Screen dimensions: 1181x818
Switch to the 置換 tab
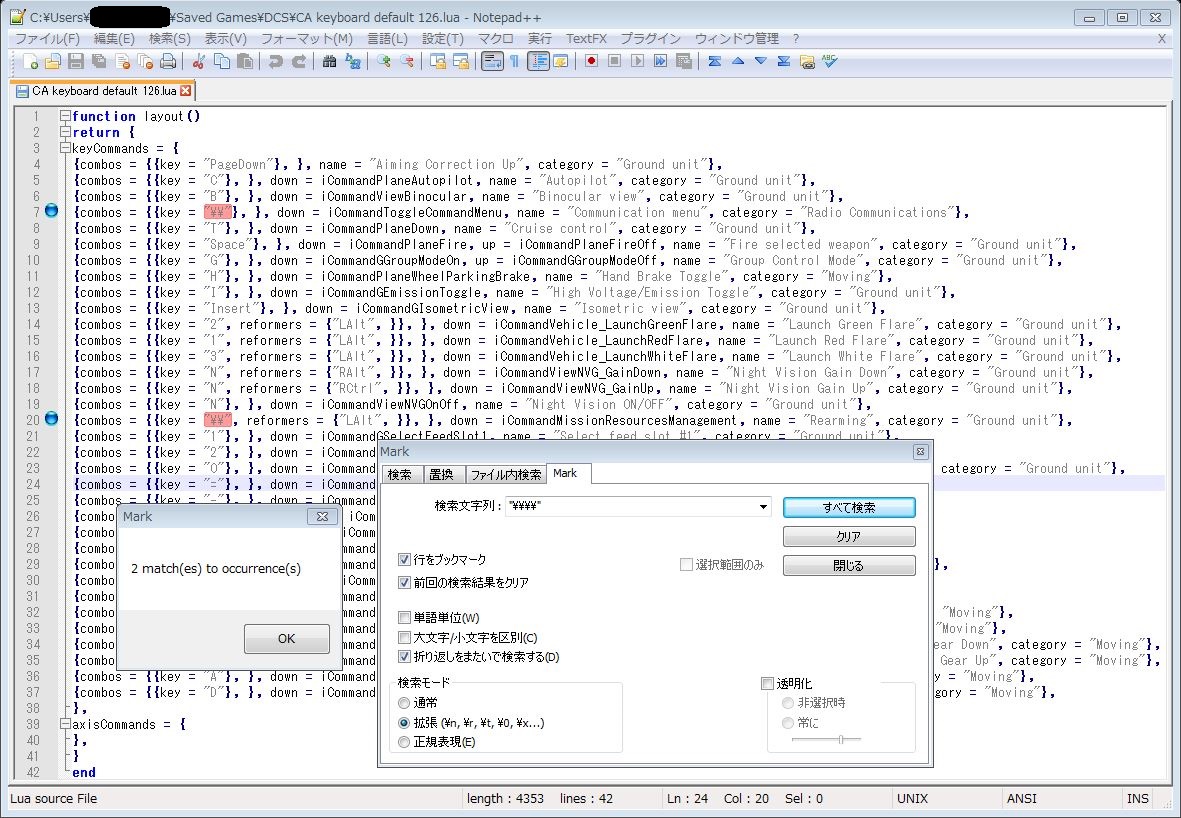point(440,474)
